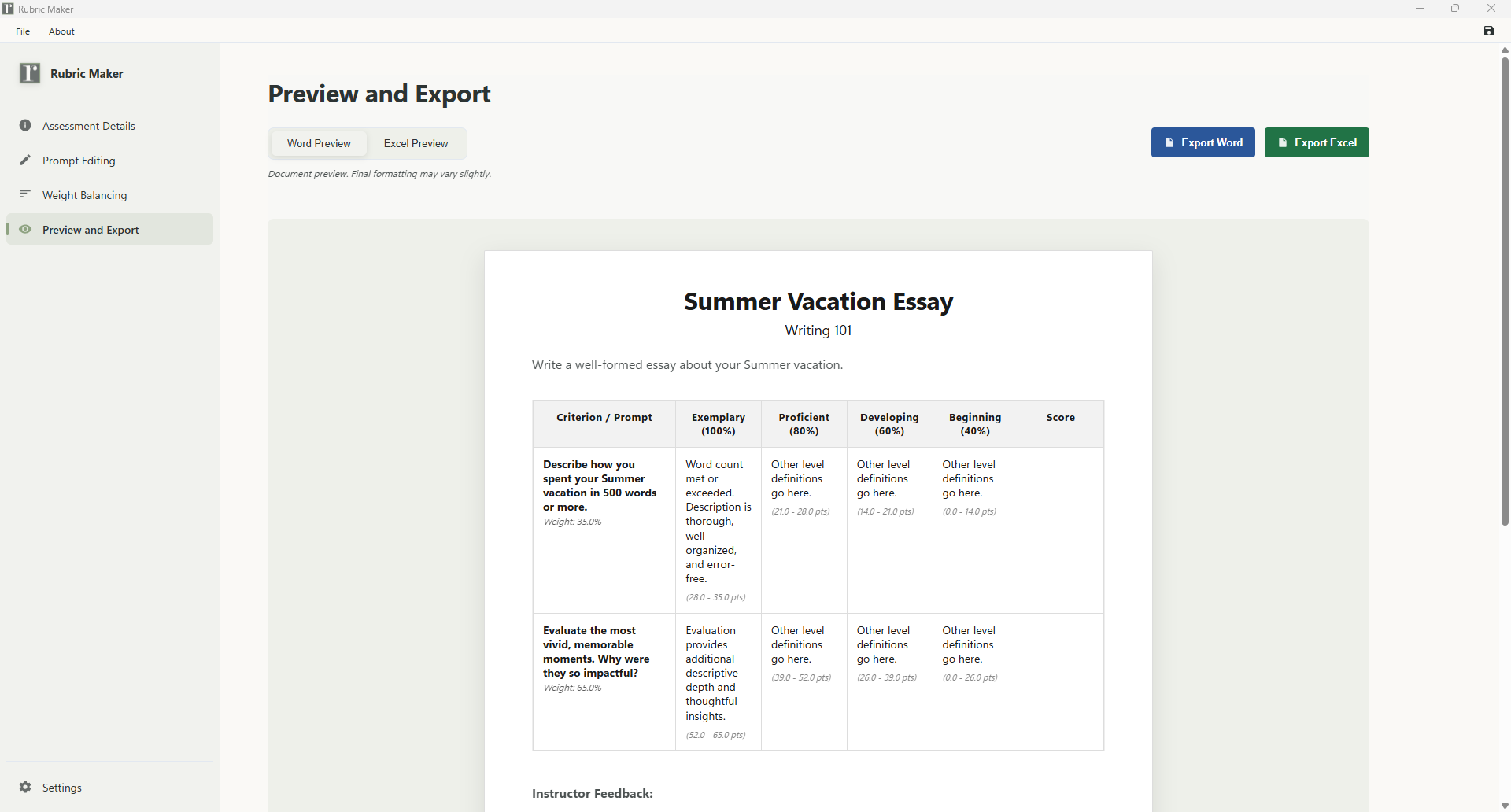Click the 'Document preview. Final formatting' note
1511x812 pixels.
[x=379, y=174]
